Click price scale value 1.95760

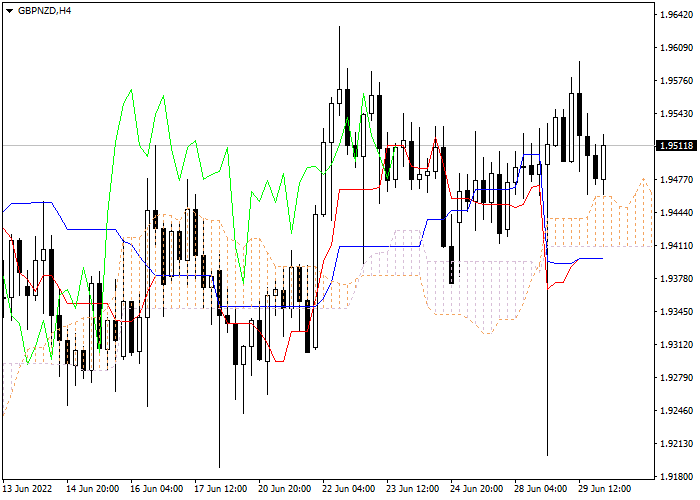pos(676,81)
